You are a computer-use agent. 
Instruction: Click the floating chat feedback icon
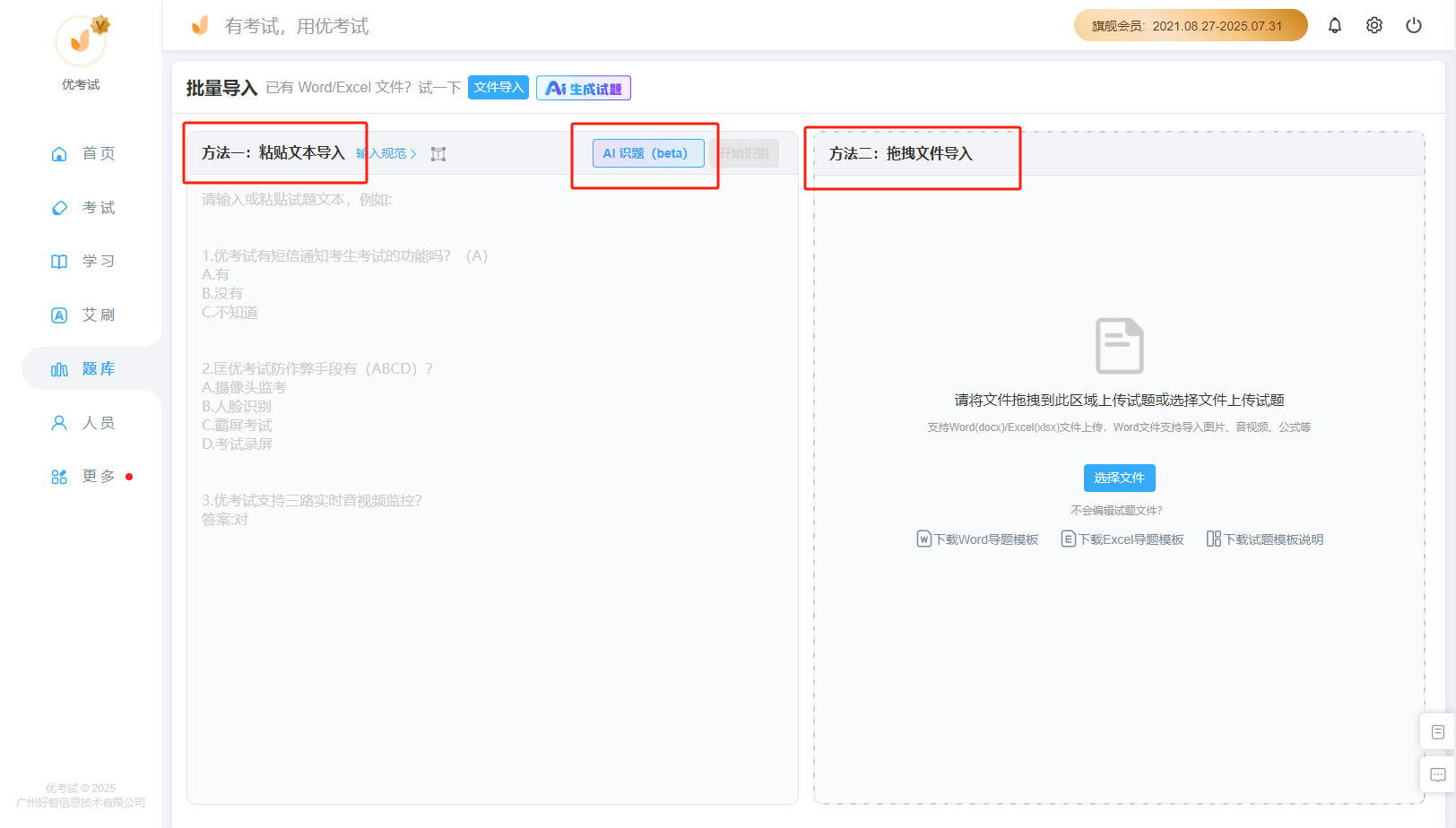[x=1438, y=775]
